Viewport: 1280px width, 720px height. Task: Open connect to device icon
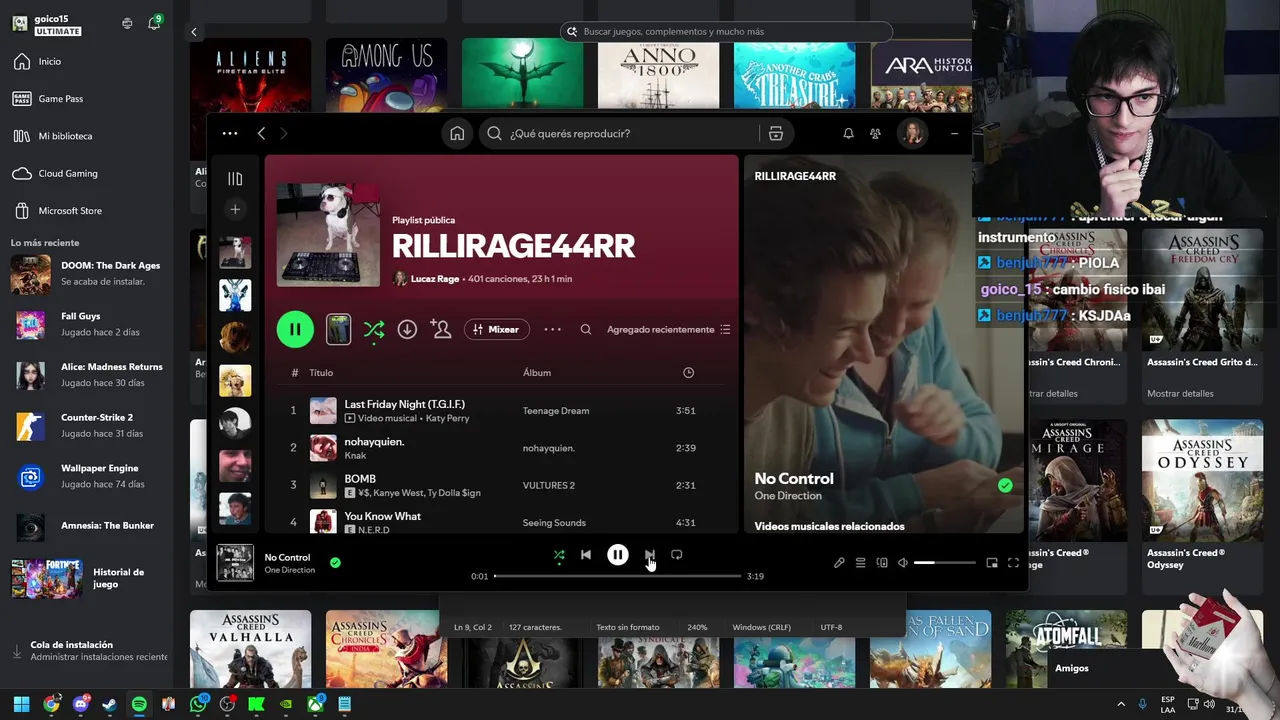[882, 563]
